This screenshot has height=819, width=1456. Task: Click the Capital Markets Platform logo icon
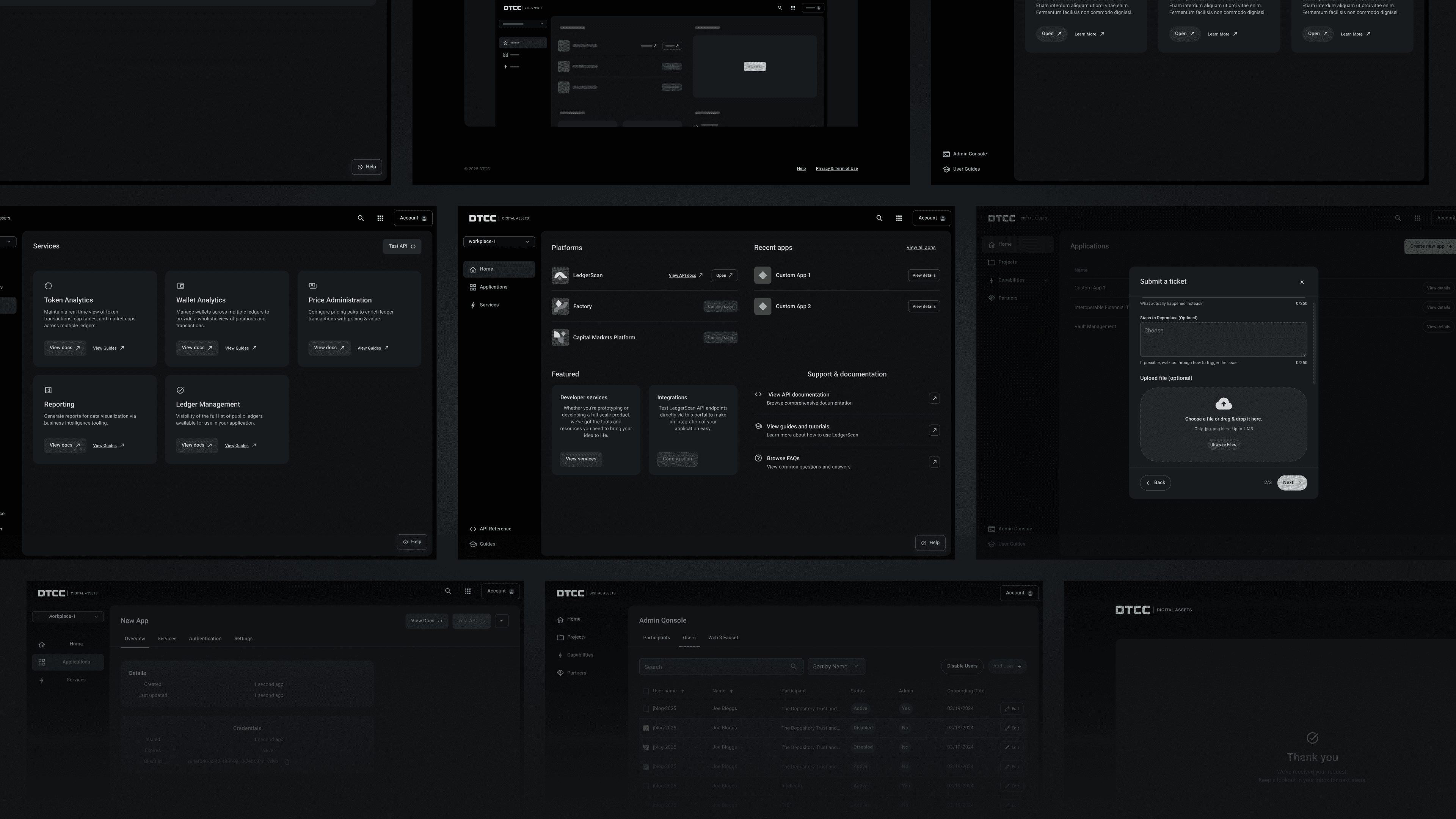click(x=560, y=337)
